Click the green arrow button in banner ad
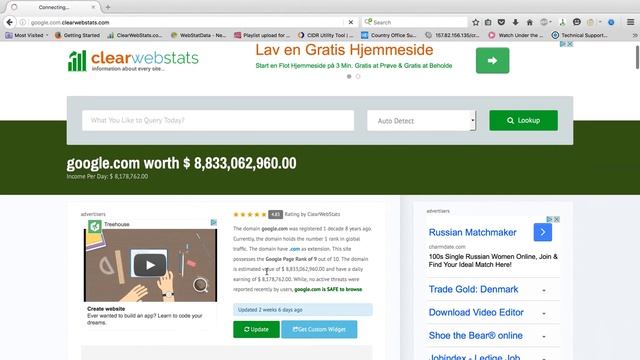 492,60
